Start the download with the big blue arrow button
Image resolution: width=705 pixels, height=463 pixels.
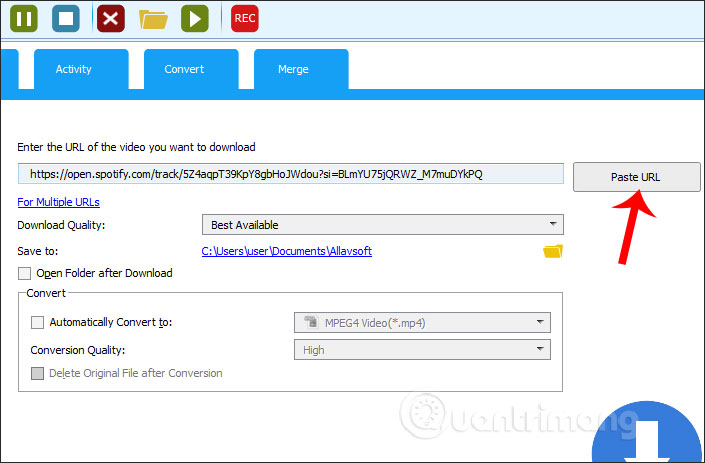[x=647, y=434]
